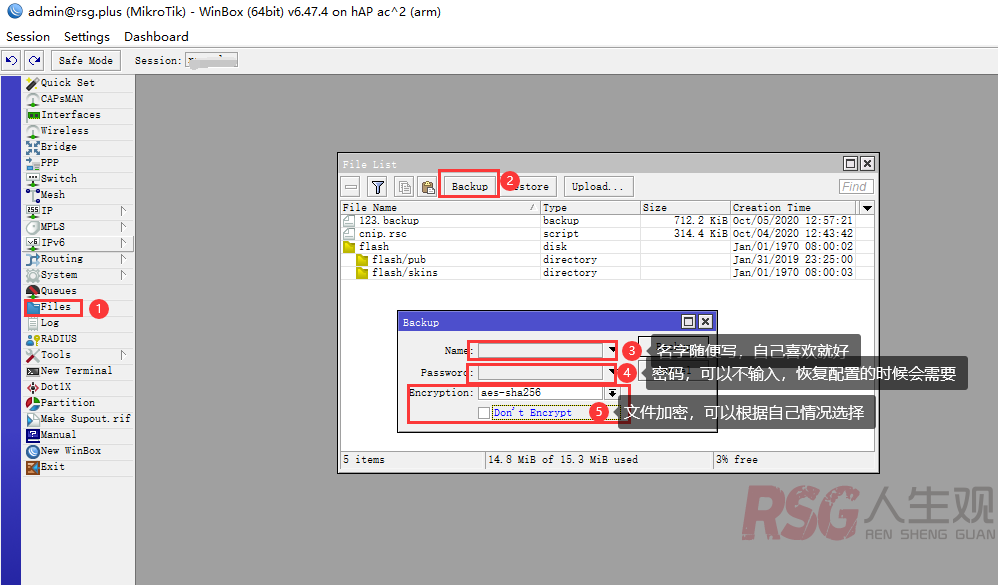
Task: Open the Dashboard menu
Action: [x=156, y=37]
